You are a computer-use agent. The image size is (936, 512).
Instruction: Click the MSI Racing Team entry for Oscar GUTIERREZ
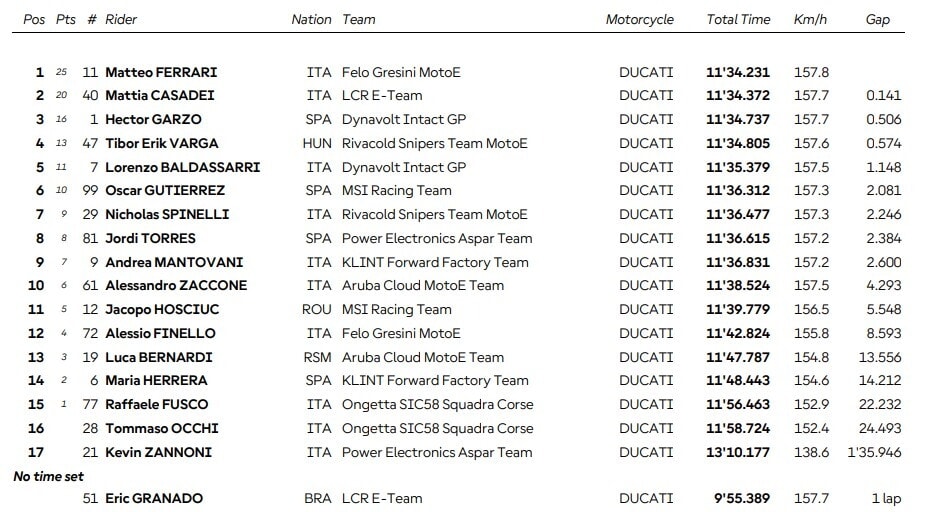(x=396, y=190)
